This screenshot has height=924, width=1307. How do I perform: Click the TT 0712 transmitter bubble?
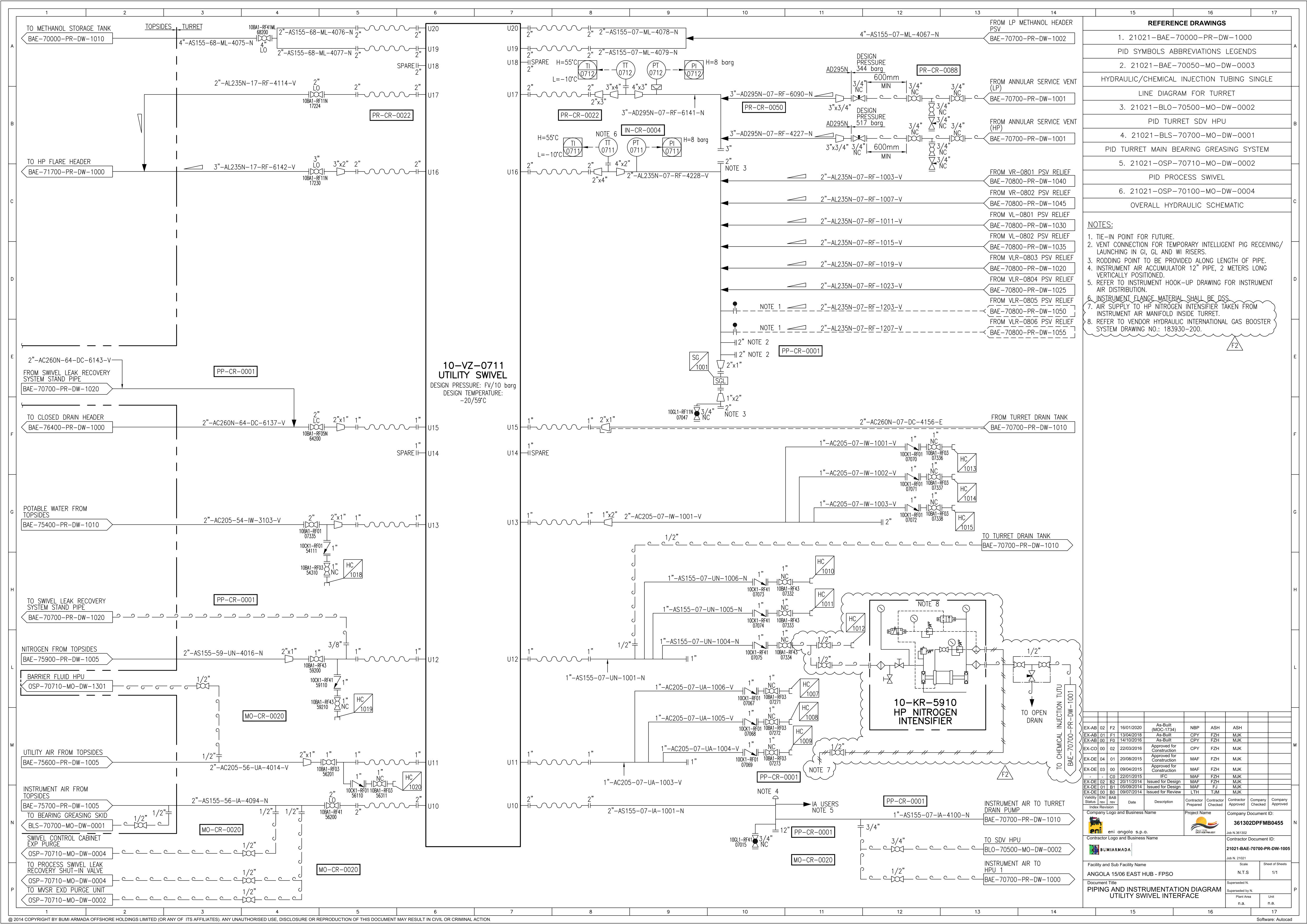pos(626,70)
